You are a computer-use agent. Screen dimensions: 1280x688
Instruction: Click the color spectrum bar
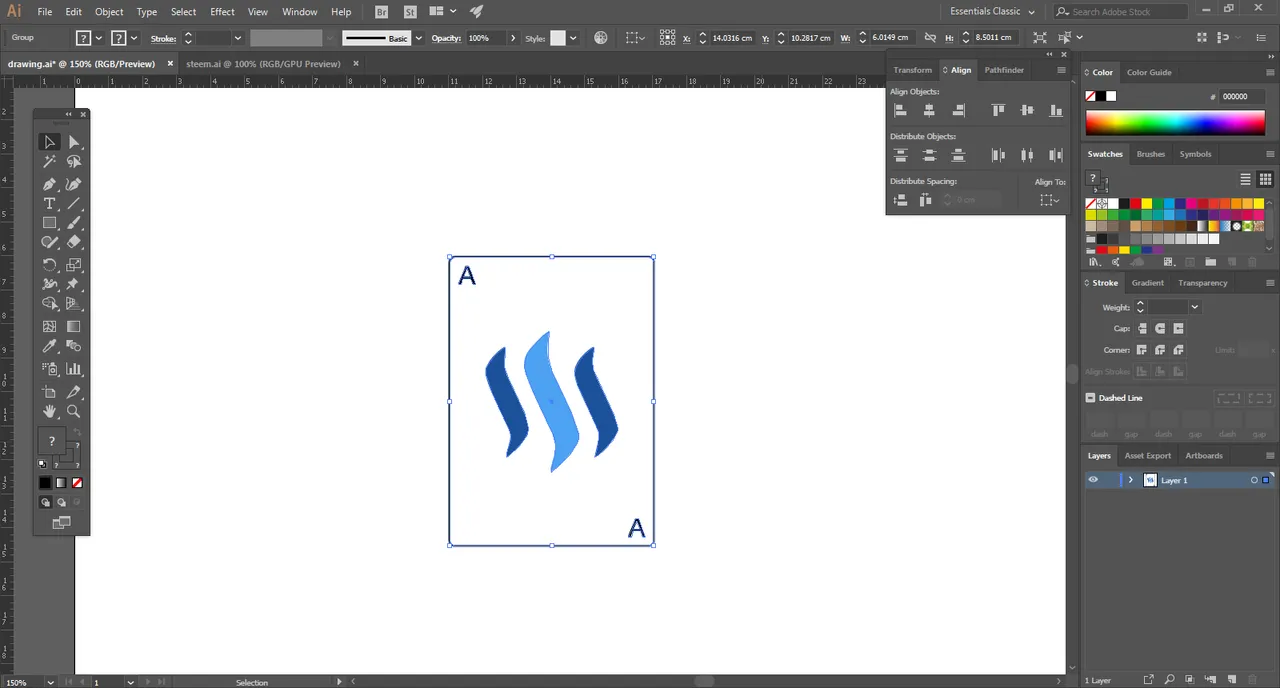pyautogui.click(x=1175, y=122)
